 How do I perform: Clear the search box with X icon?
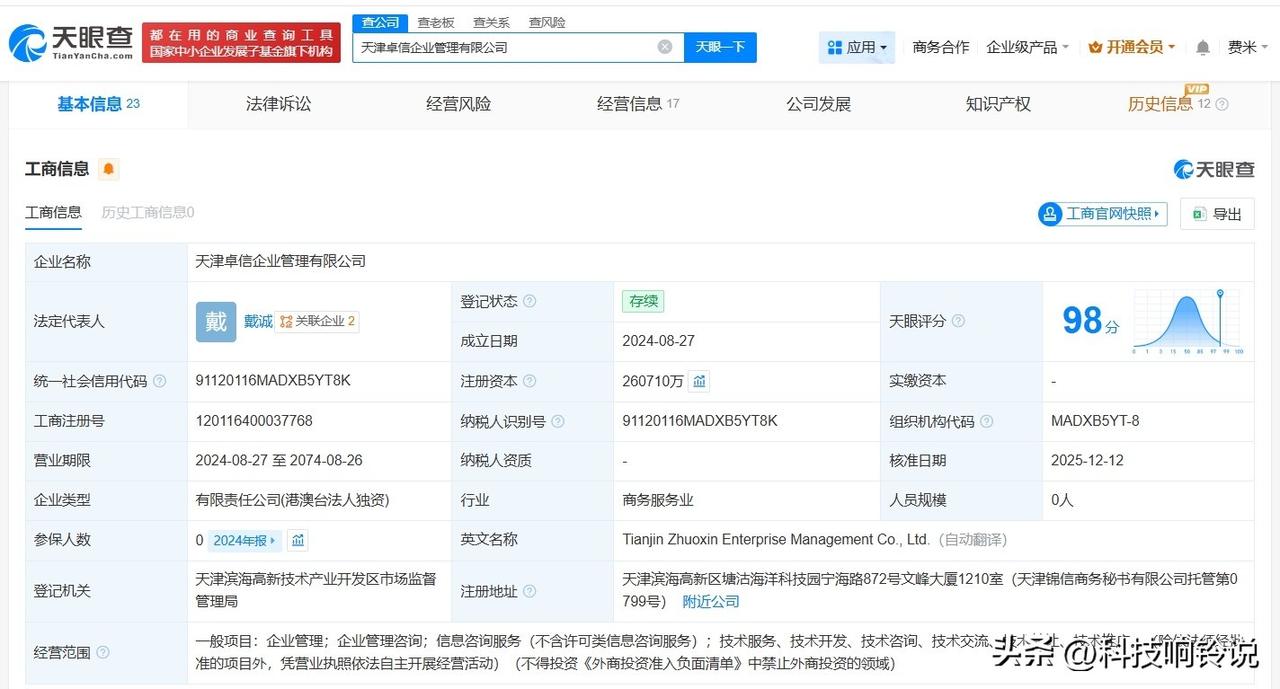[x=665, y=47]
